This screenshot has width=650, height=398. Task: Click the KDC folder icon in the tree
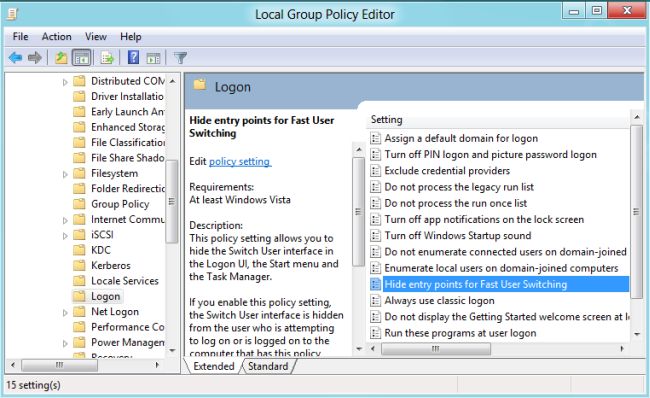pos(79,250)
